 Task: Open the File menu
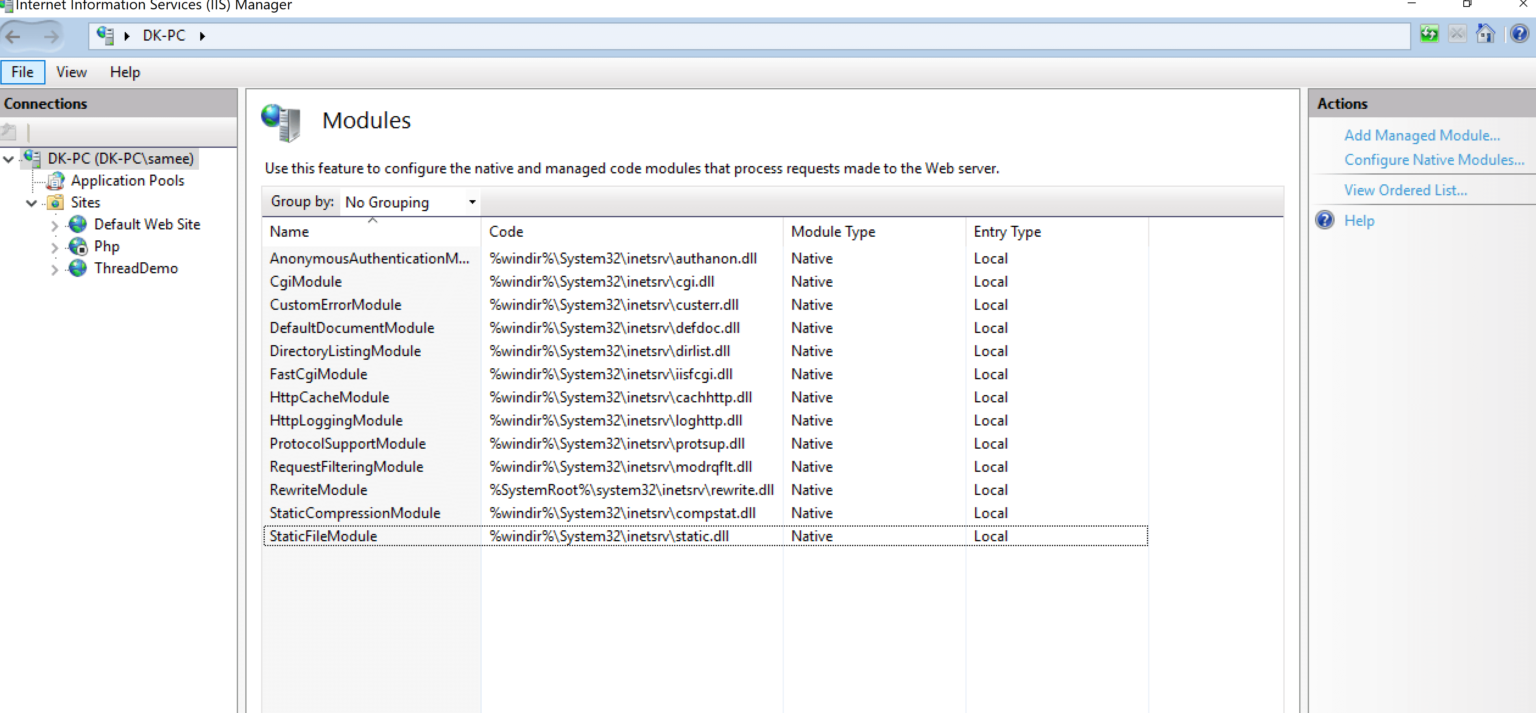click(22, 72)
